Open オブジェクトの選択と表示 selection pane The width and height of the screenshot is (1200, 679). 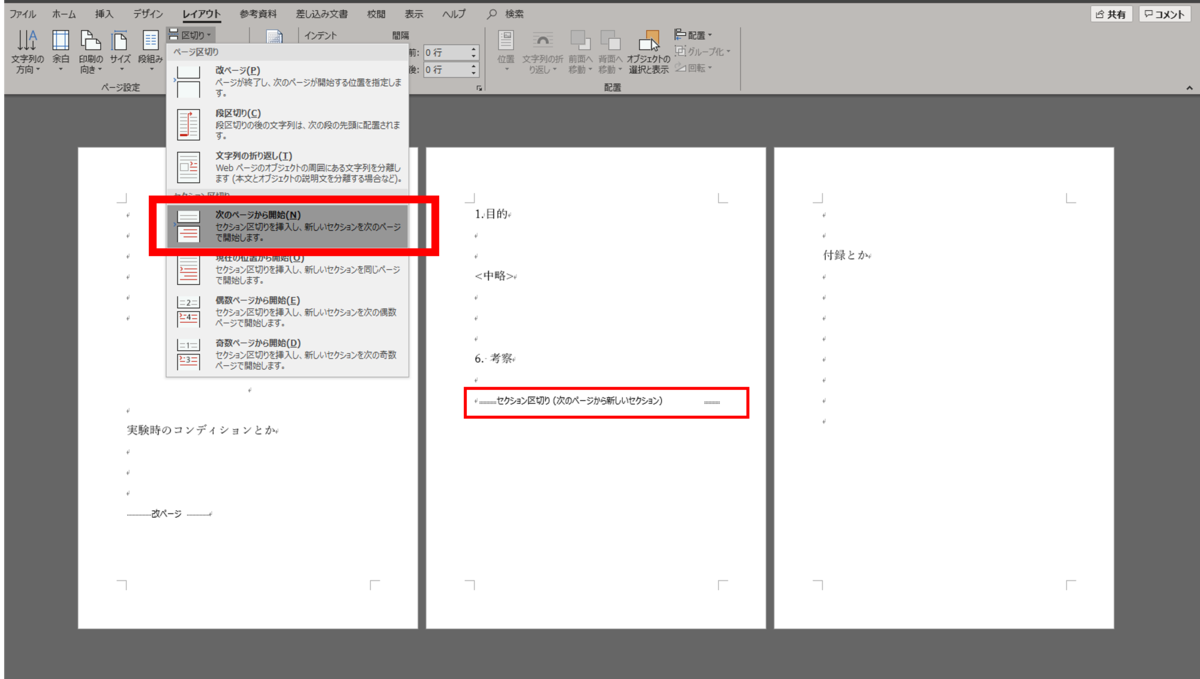(649, 52)
